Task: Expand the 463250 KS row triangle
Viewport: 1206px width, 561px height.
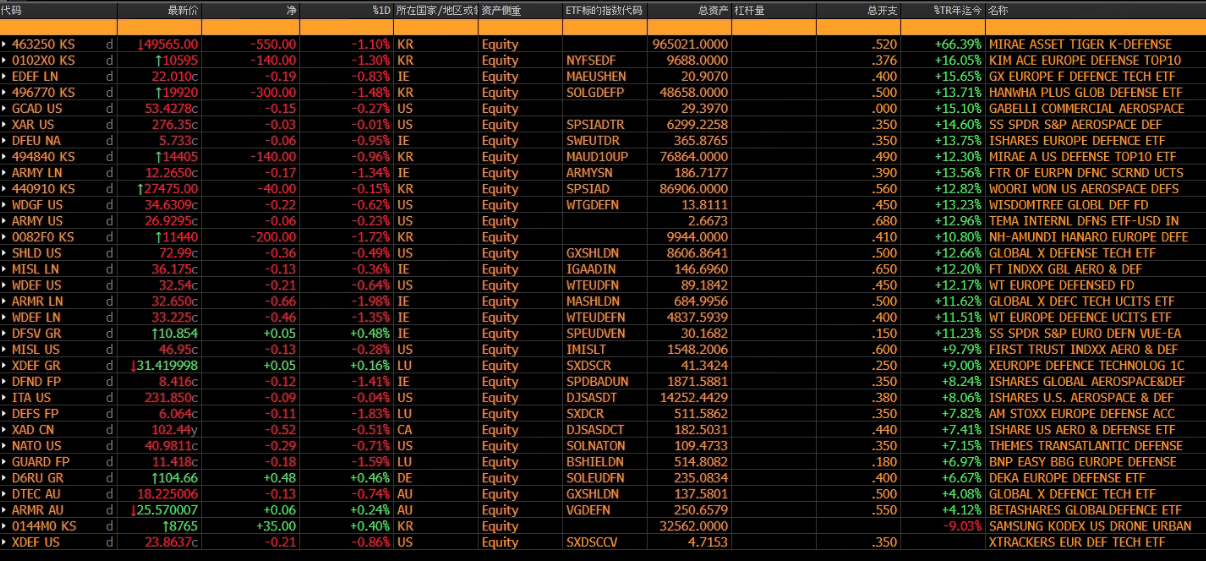Action: click(x=4, y=44)
